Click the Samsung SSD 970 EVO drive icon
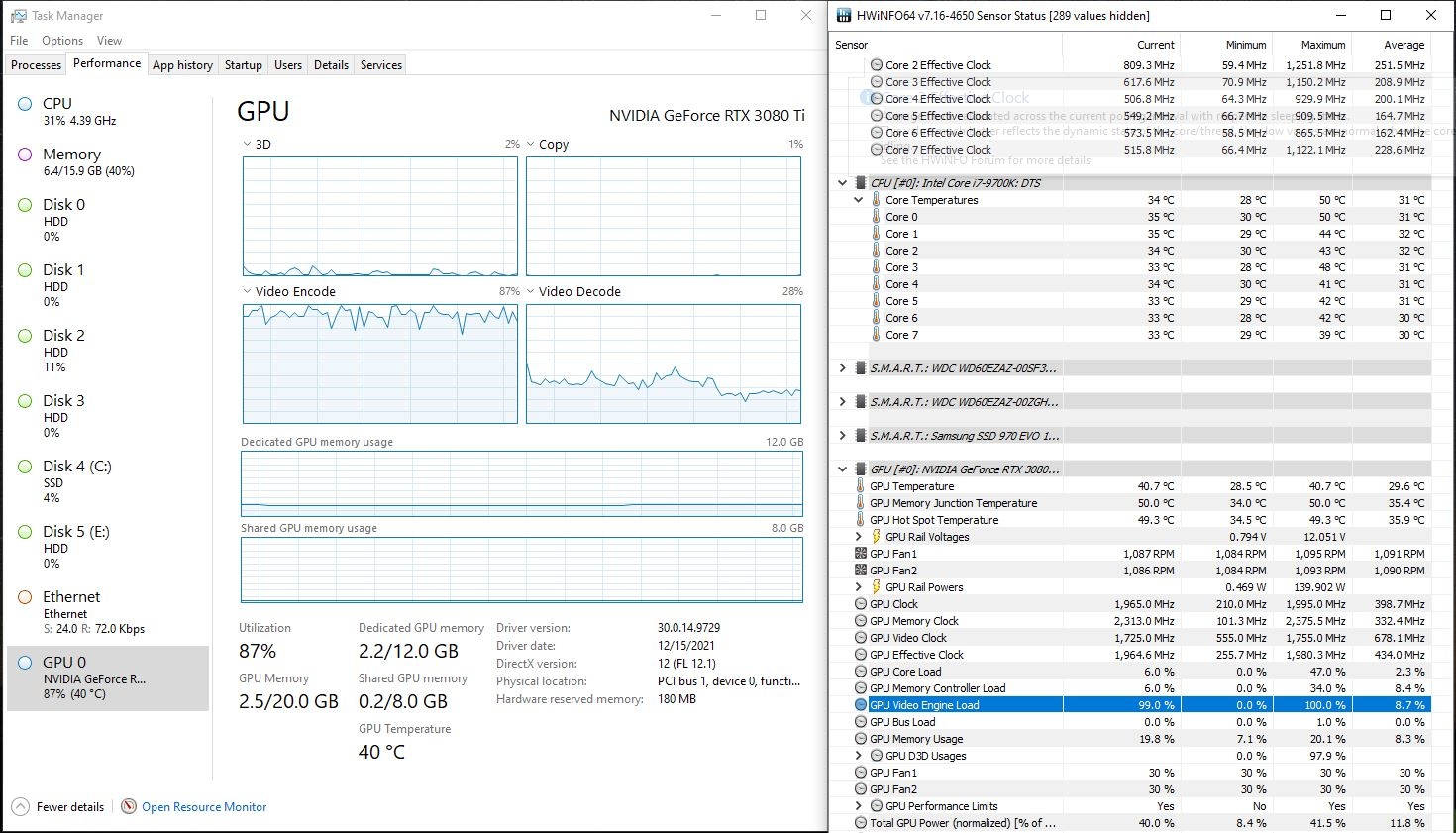The image size is (1456, 833). (x=860, y=436)
